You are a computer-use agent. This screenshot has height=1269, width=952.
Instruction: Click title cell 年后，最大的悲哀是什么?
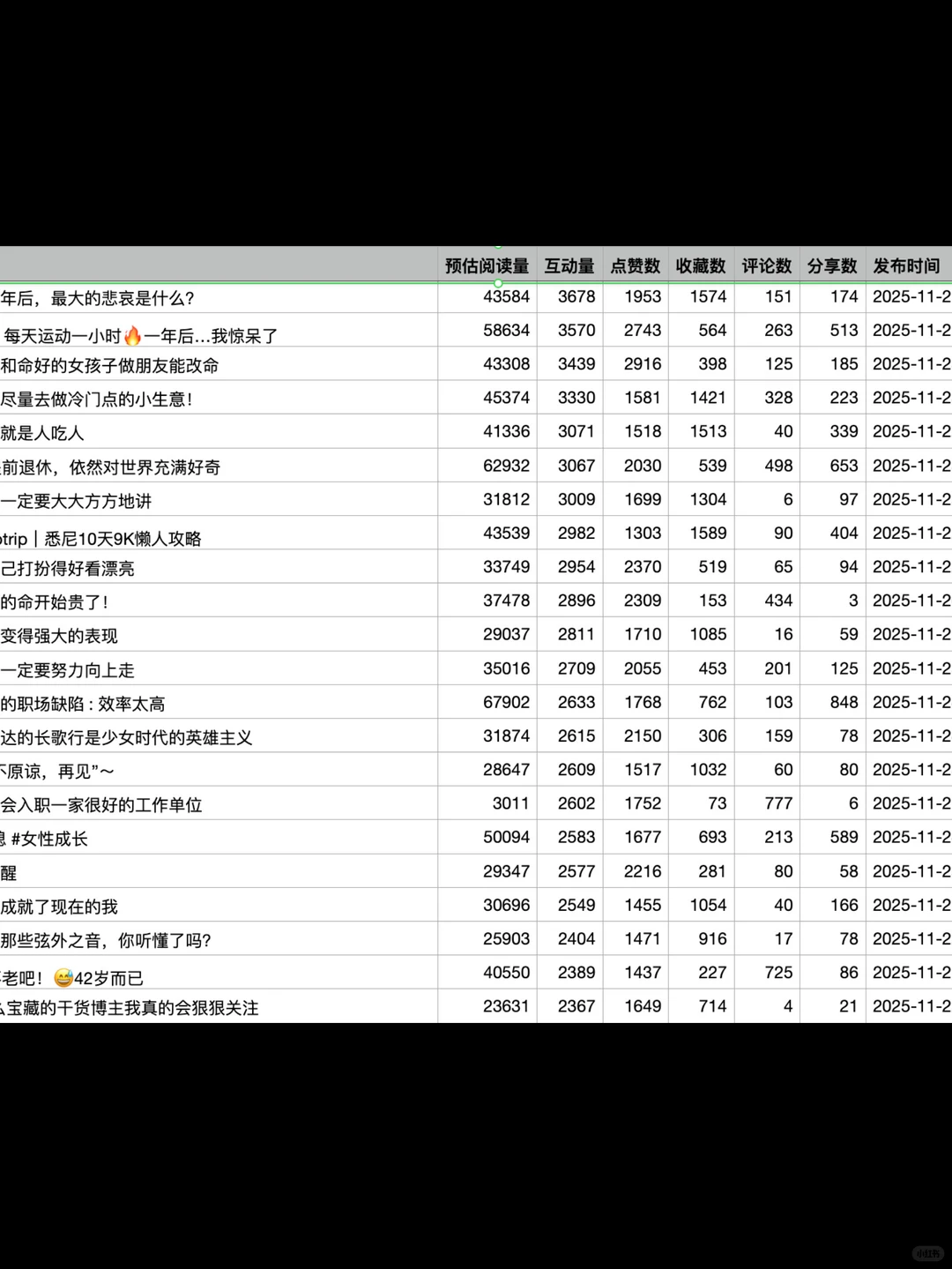point(219,298)
